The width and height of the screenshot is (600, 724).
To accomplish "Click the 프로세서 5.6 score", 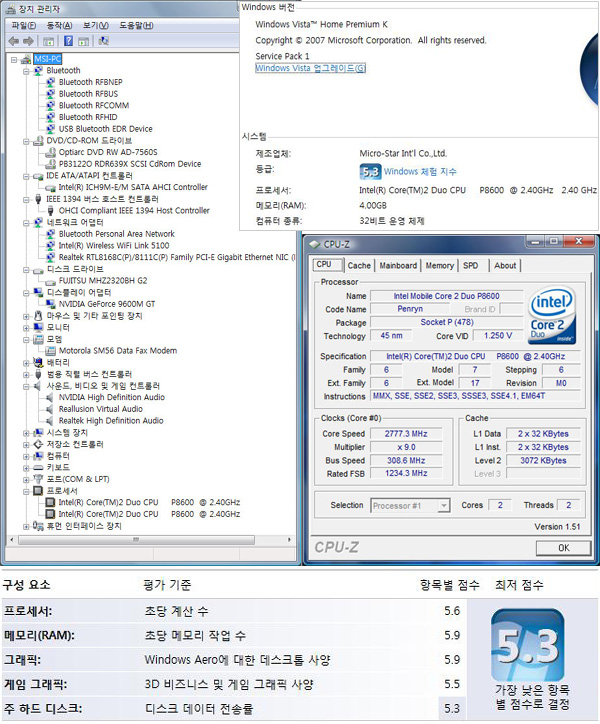I will click(x=452, y=611).
